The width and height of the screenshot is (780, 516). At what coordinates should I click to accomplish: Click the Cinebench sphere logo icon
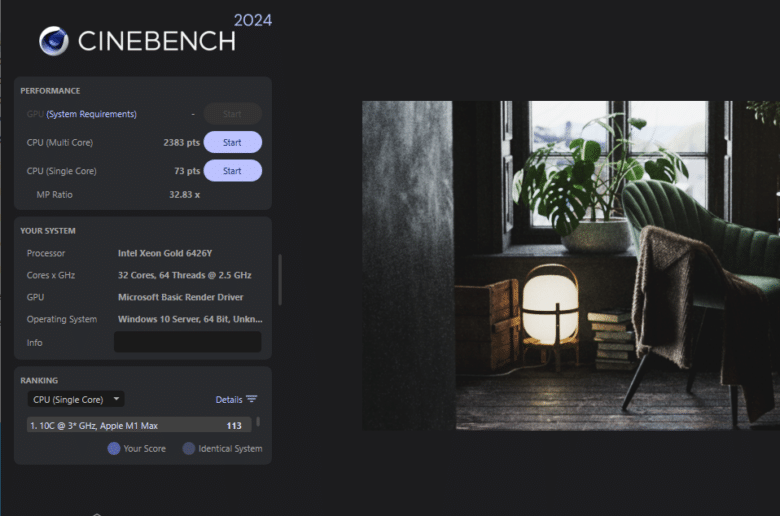54,41
